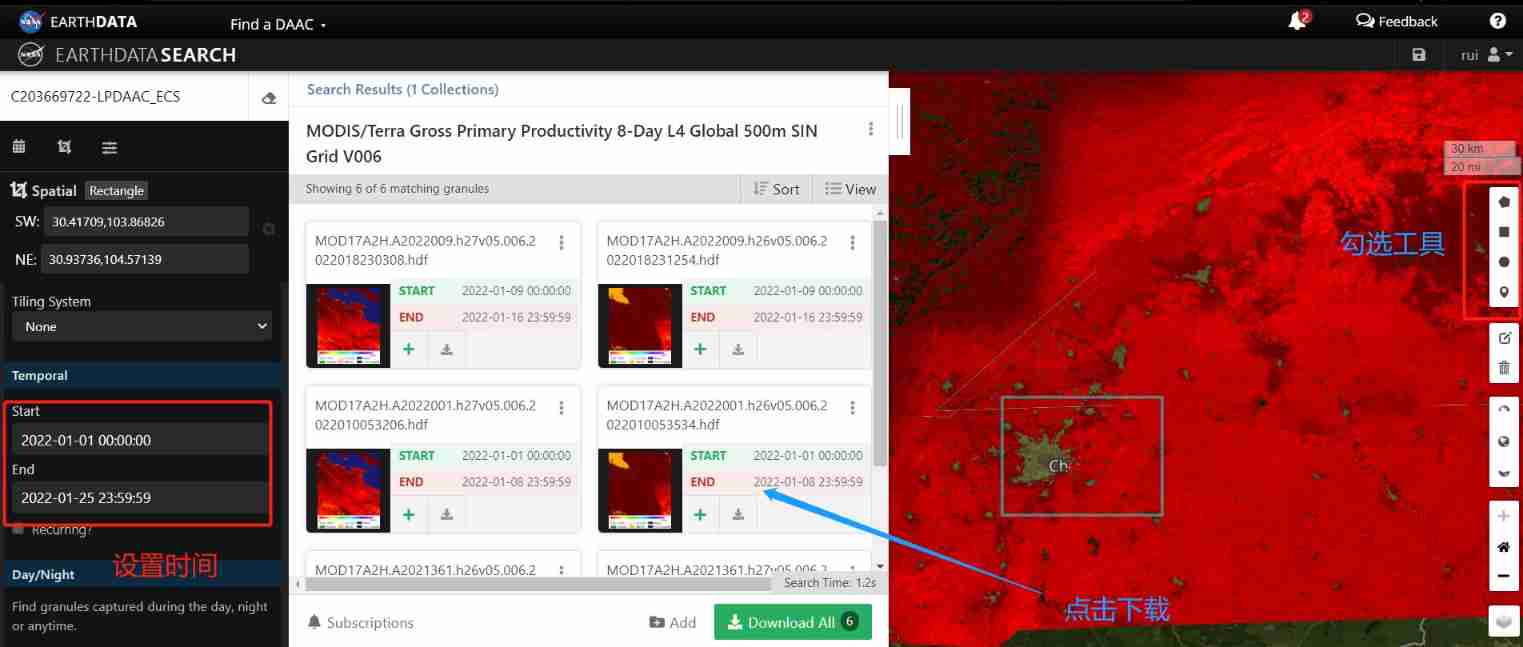Click the Subscriptions button
1523x647 pixels.
[361, 622]
